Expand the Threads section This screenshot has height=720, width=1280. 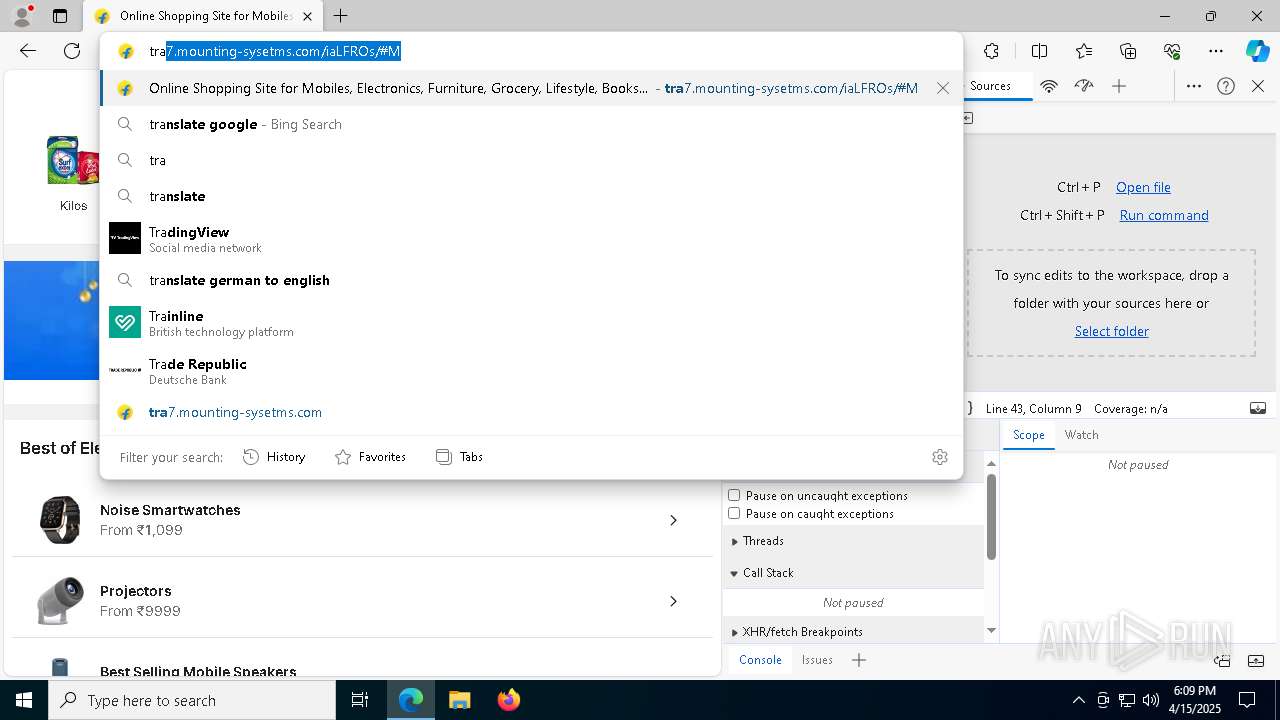click(x=853, y=541)
